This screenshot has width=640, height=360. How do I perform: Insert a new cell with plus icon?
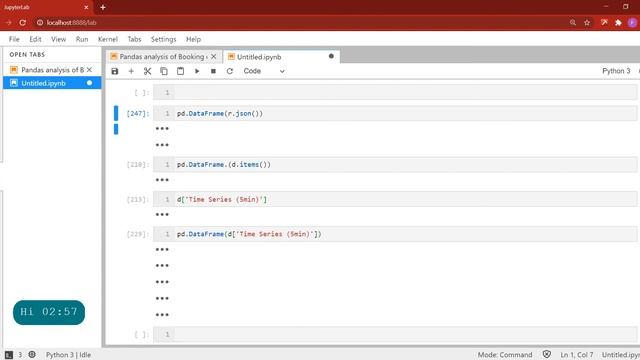131,71
